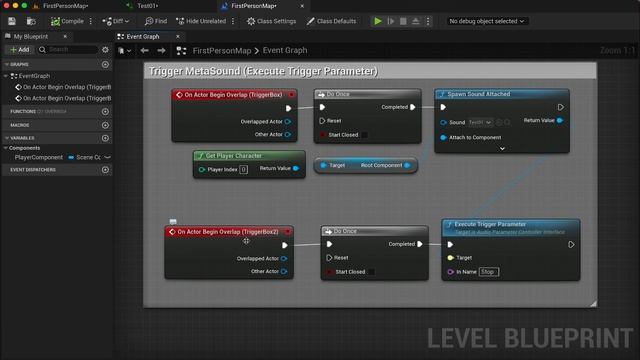Image resolution: width=640 pixels, height=360 pixels.
Task: Select the My Blueprint panel tab
Action: [x=31, y=36]
